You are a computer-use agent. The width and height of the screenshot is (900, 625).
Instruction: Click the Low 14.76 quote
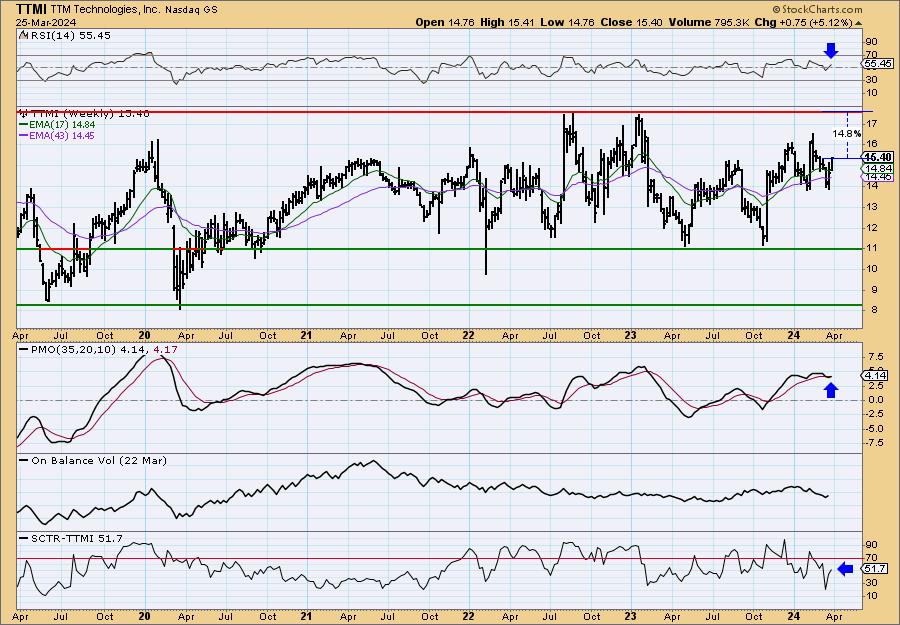pyautogui.click(x=566, y=22)
